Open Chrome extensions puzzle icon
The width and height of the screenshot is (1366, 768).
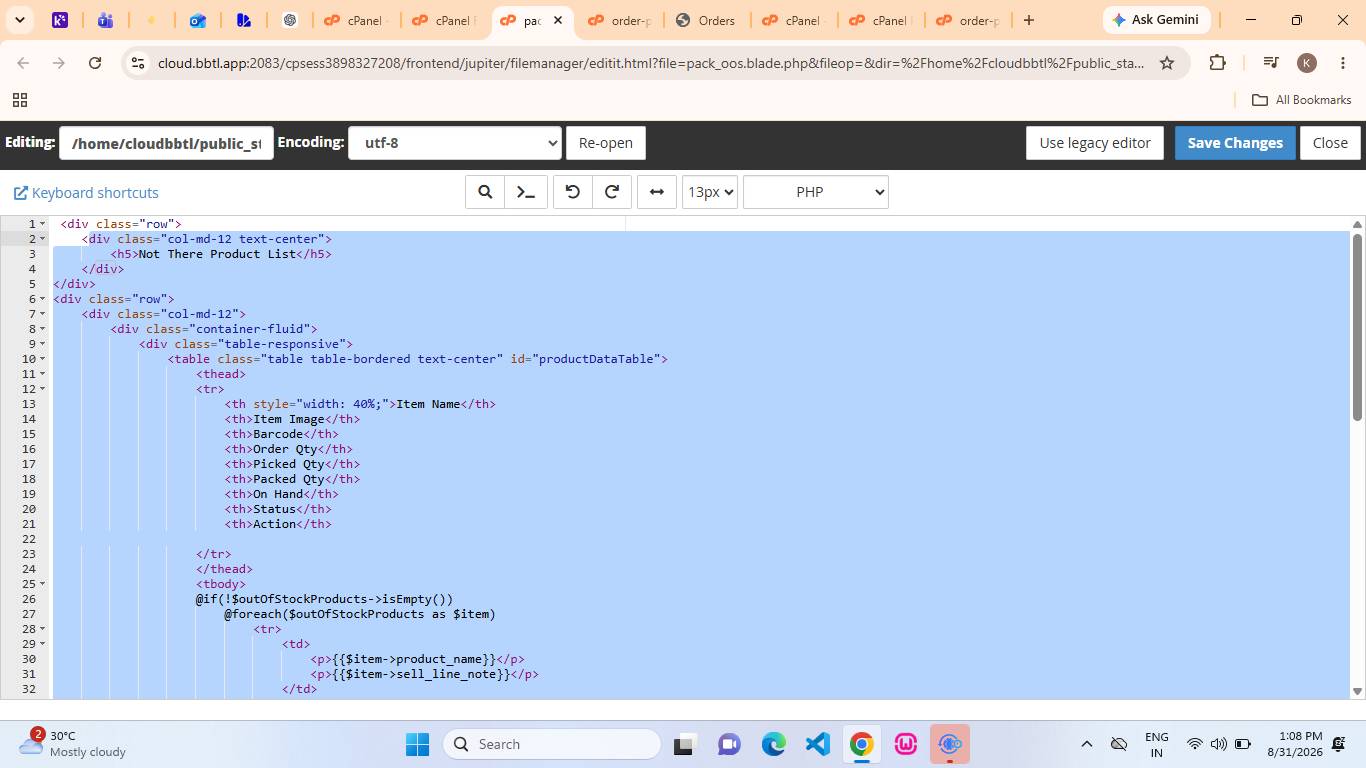(x=1217, y=63)
